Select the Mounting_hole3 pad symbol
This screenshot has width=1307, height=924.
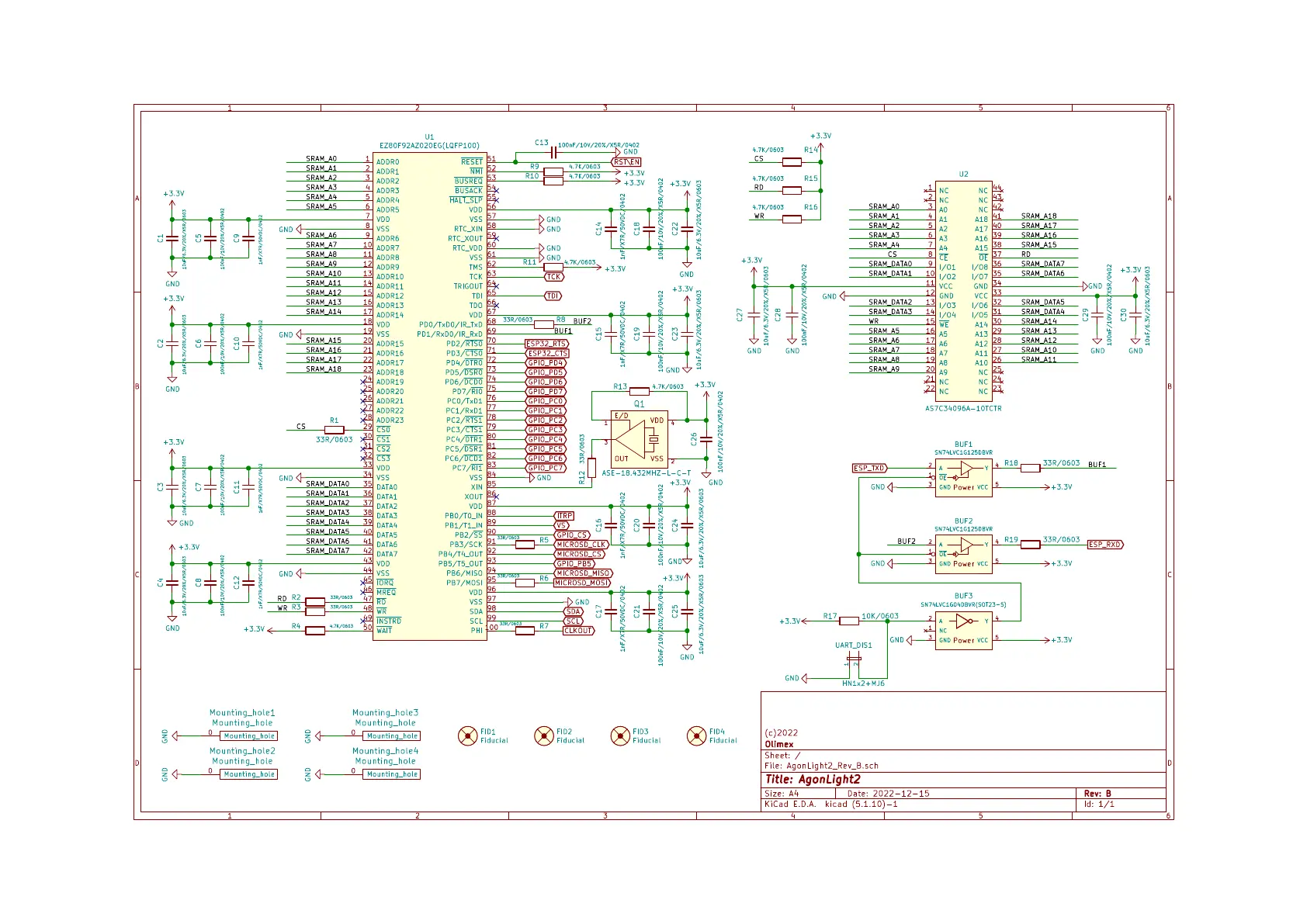(x=391, y=735)
